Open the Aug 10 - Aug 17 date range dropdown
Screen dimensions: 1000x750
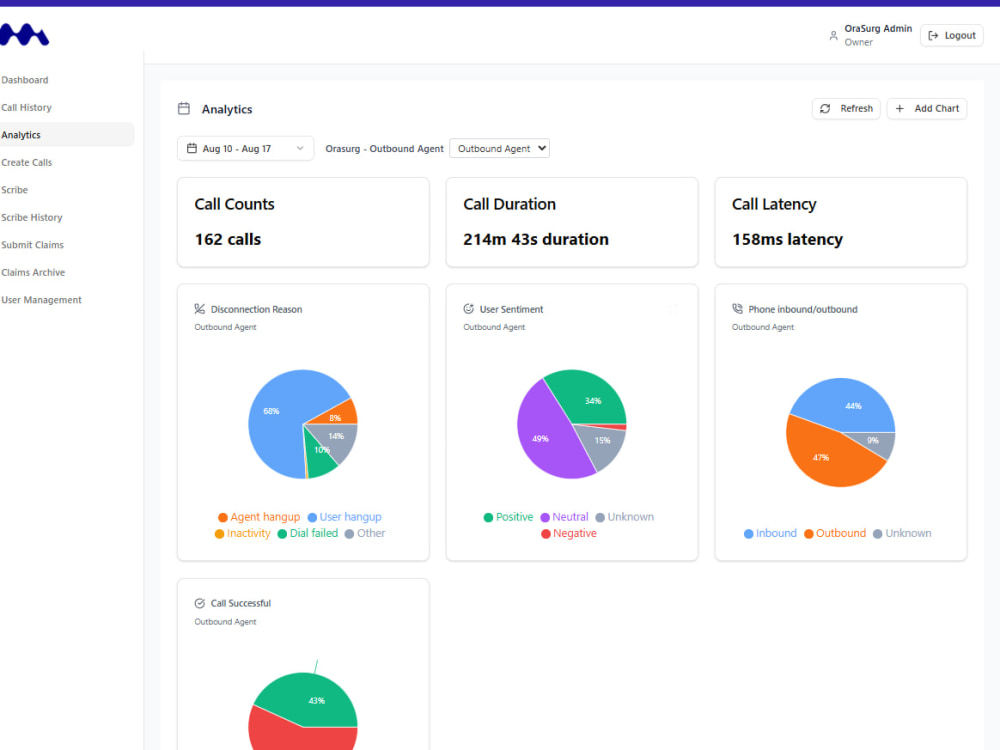pyautogui.click(x=246, y=149)
